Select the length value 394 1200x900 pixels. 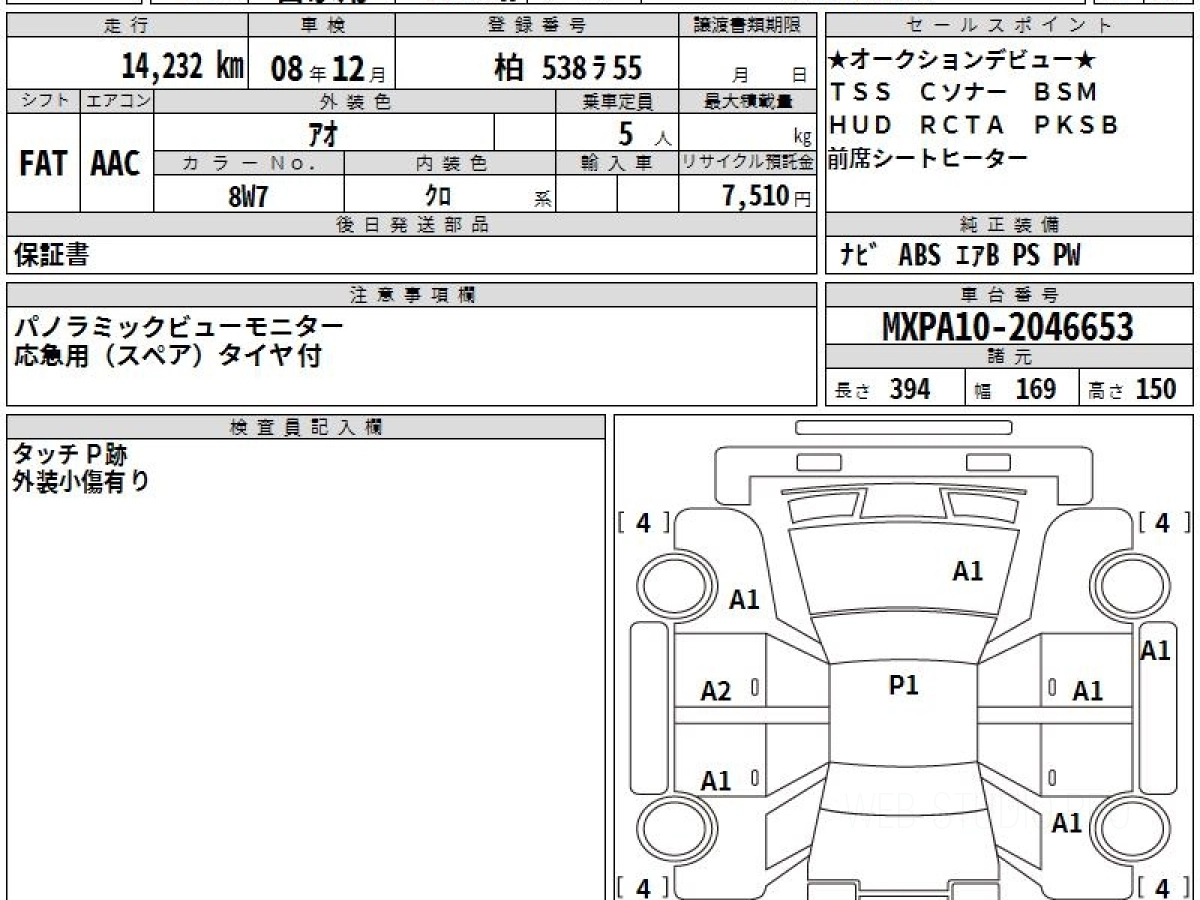point(910,389)
